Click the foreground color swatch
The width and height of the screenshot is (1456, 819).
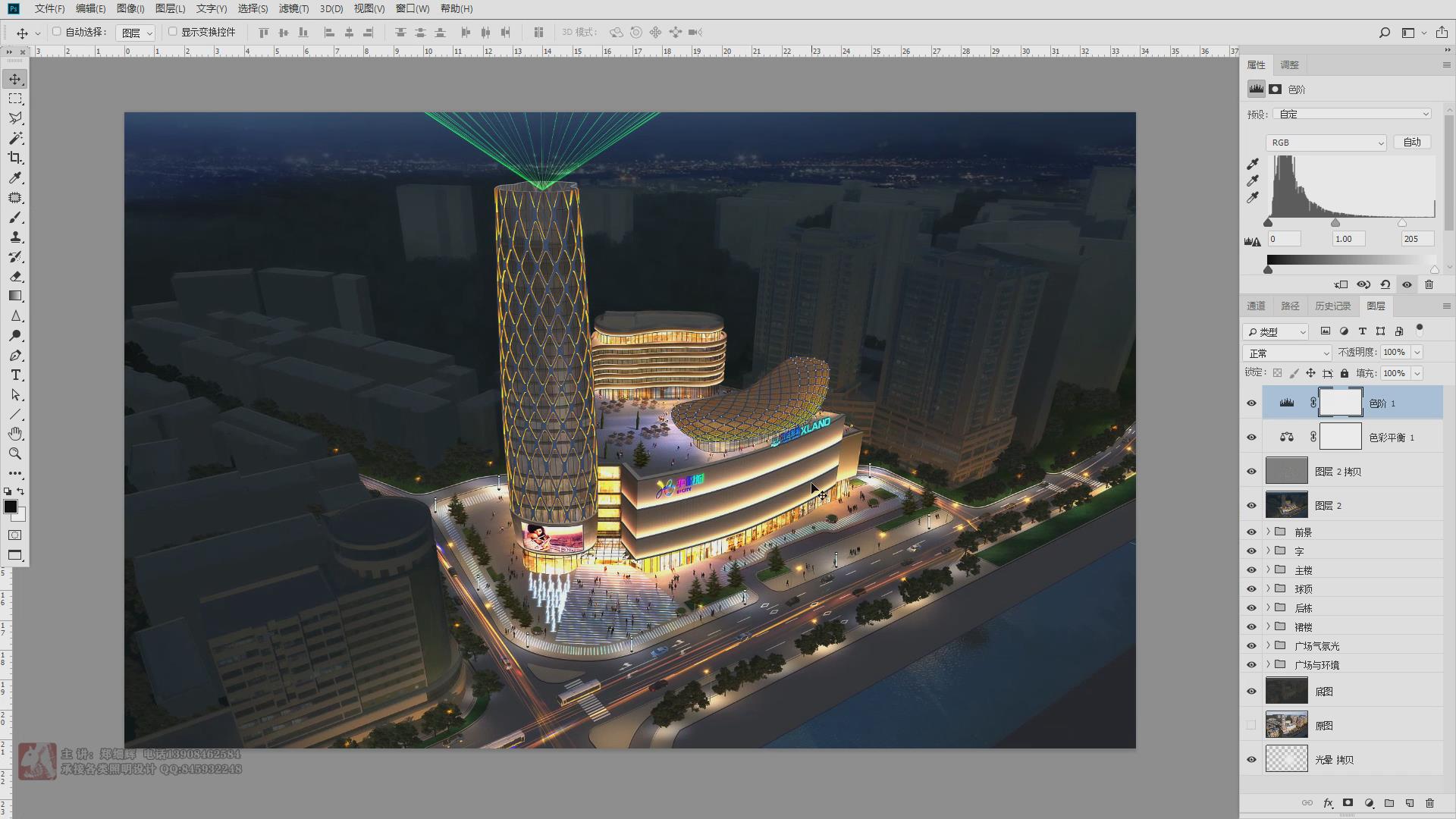[11, 507]
